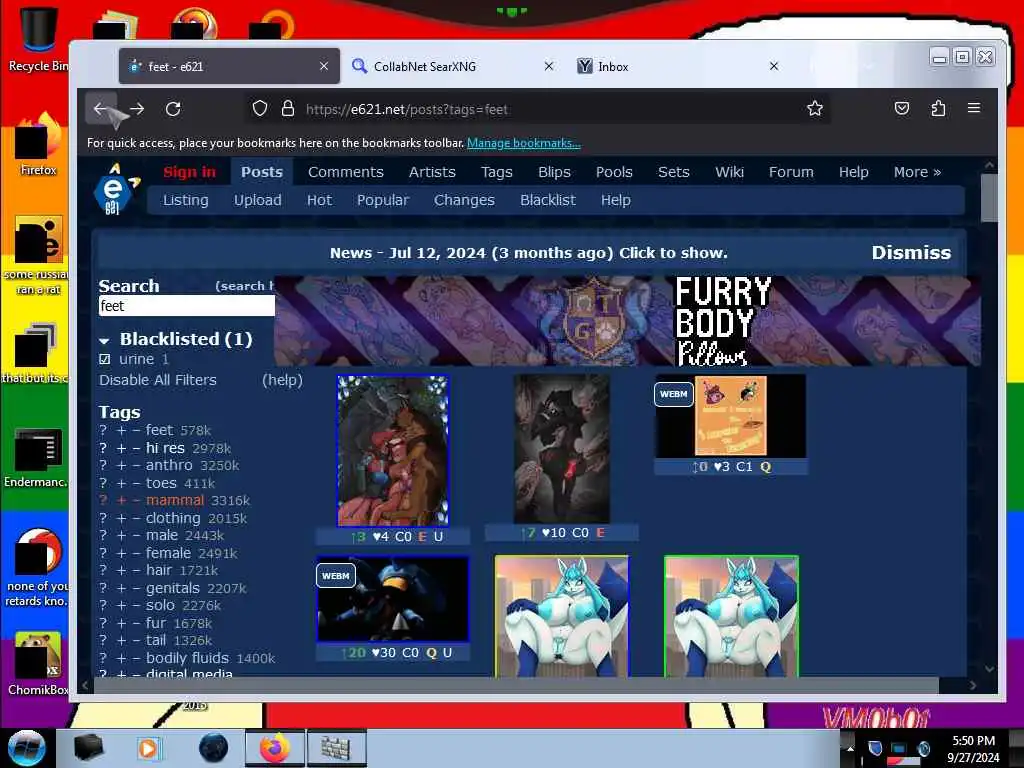1024x768 pixels.
Task: Open the Firefox hamburger menu
Action: (974, 108)
